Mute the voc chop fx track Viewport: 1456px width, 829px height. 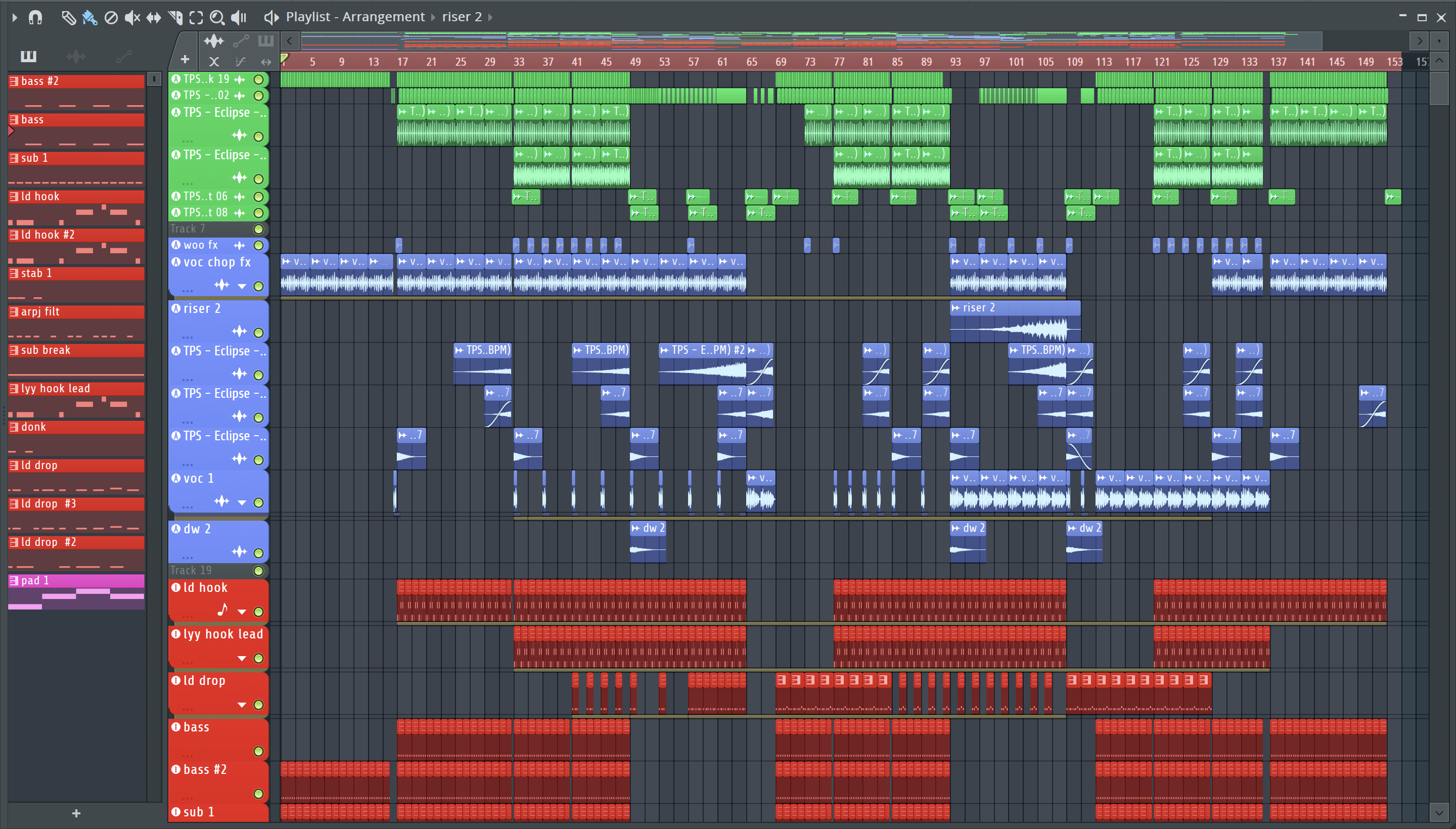[258, 287]
